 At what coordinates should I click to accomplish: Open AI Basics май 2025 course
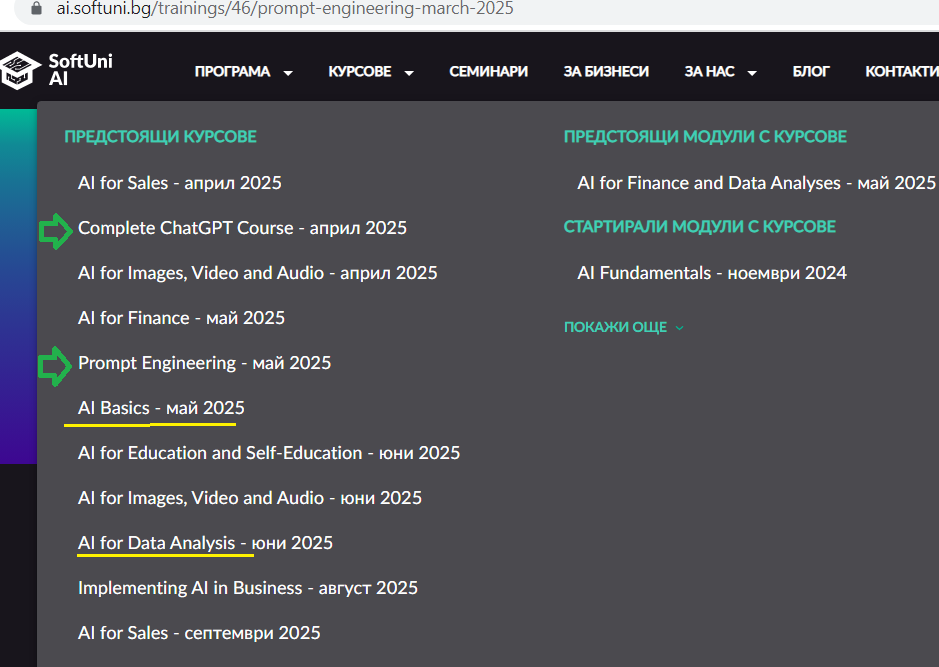click(161, 408)
